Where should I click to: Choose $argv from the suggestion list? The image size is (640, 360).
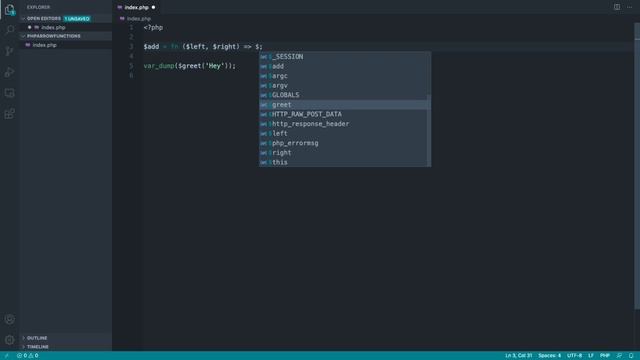click(x=344, y=85)
